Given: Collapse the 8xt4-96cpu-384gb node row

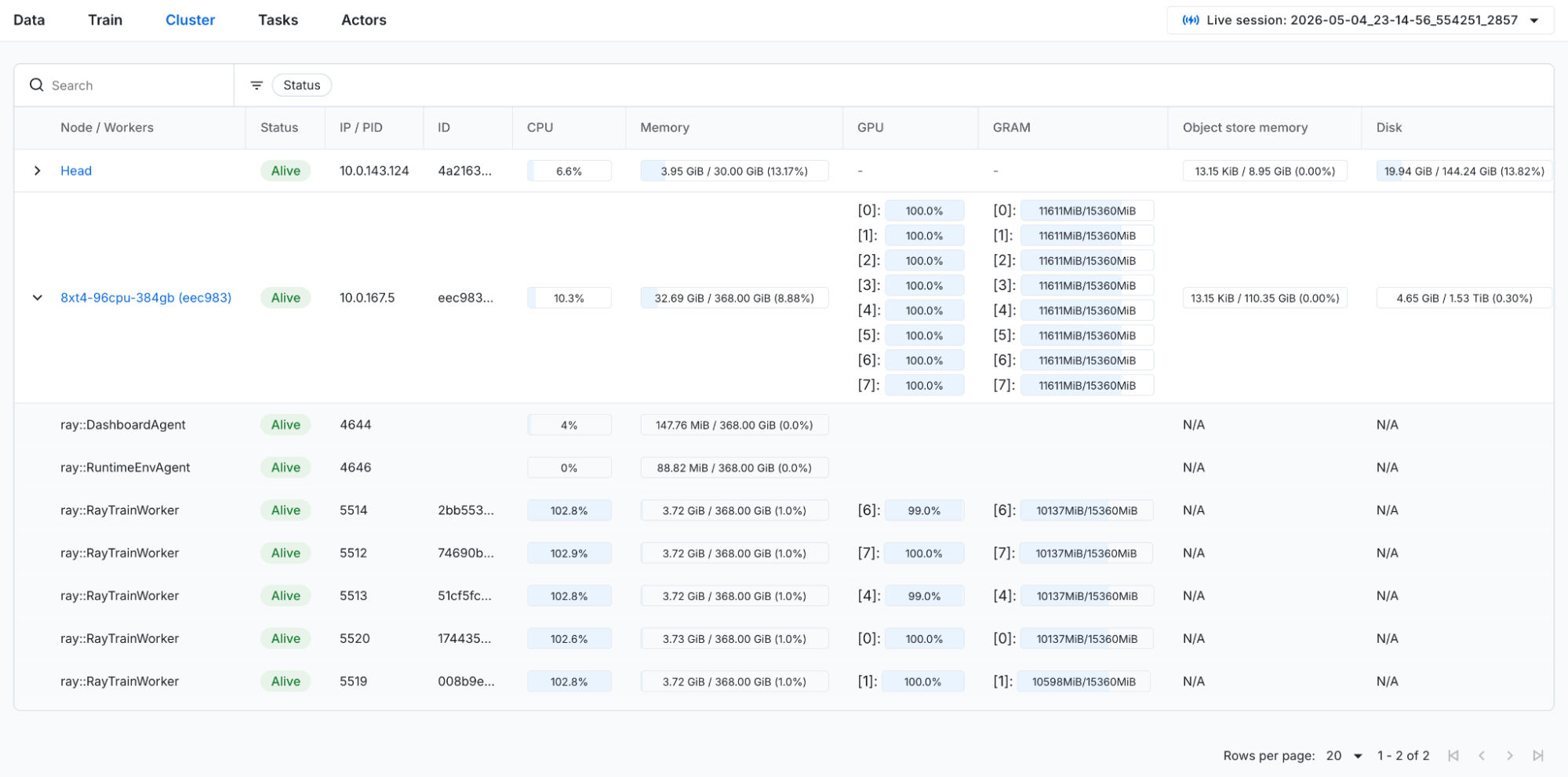Looking at the screenshot, I should tap(37, 298).
